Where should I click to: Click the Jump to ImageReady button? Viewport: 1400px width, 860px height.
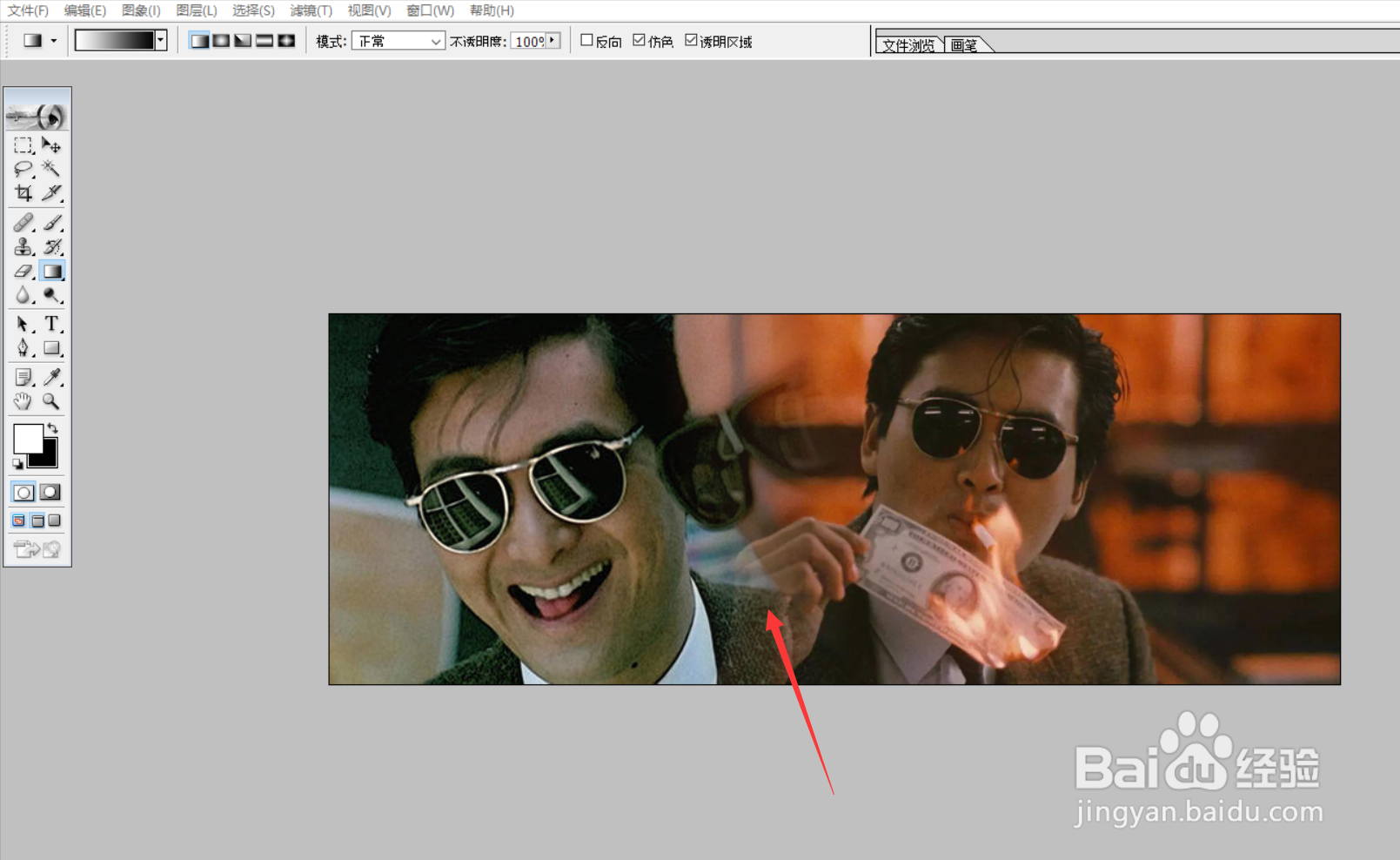(x=37, y=549)
